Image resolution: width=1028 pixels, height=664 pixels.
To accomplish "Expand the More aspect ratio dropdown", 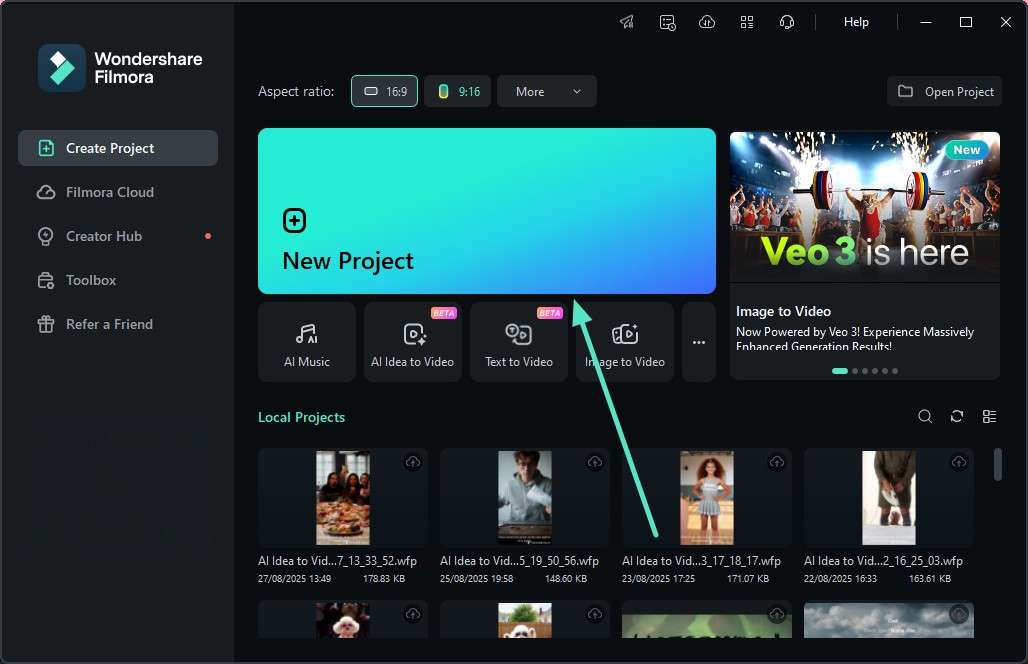I will tap(547, 91).
